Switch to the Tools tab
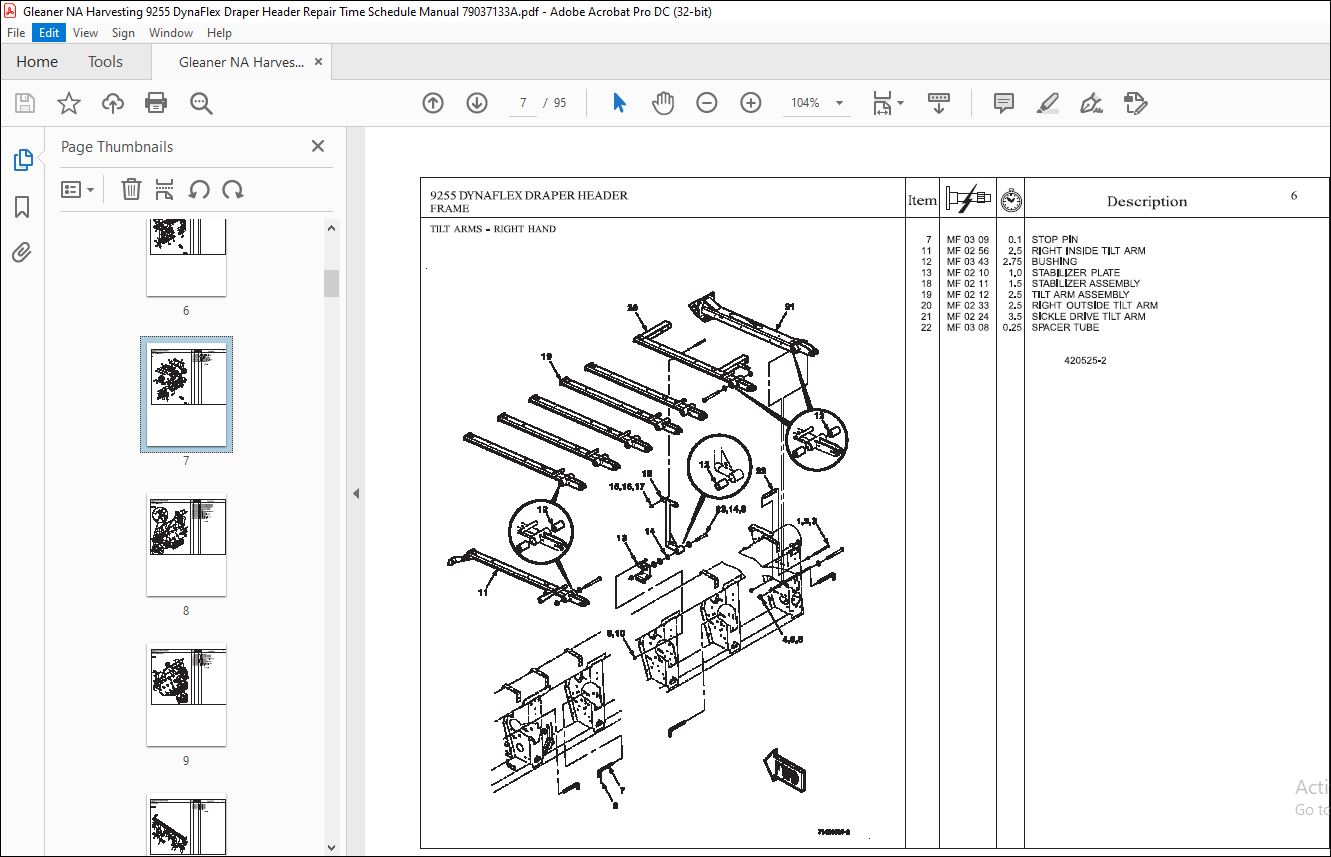The width and height of the screenshot is (1331, 857). [105, 62]
